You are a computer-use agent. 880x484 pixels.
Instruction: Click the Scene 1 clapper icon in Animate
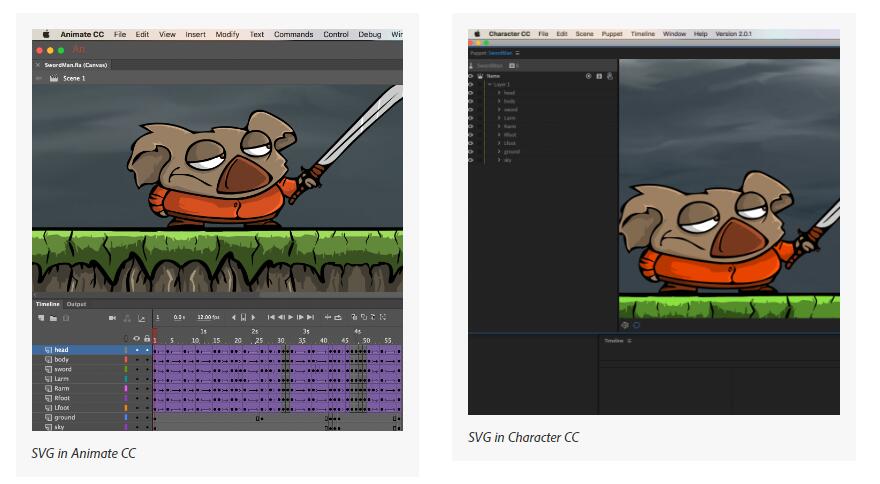54,79
